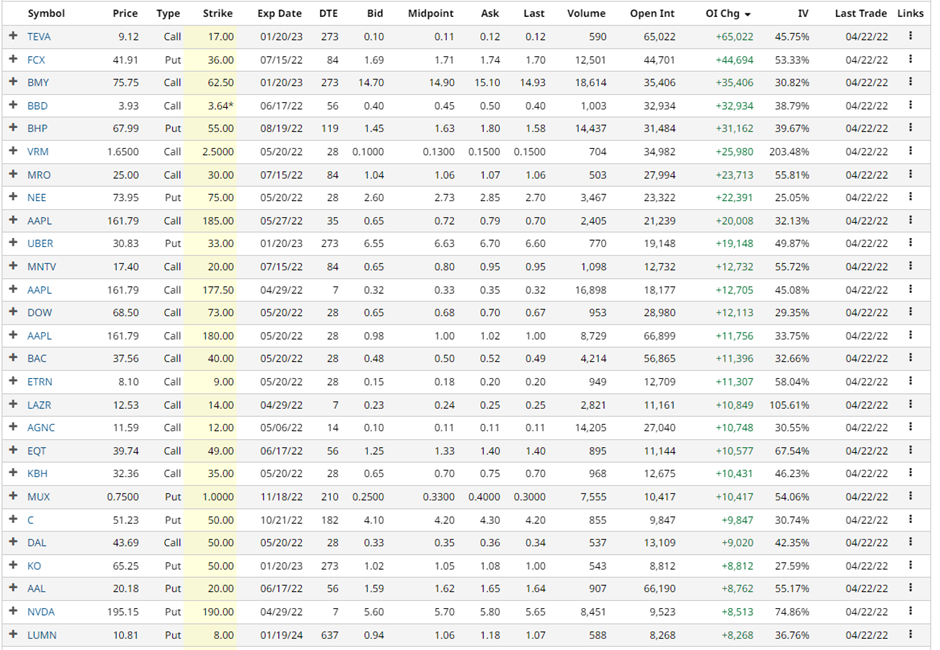Sort by the OI Chg column arrow
This screenshot has width=940, height=650.
coord(748,14)
